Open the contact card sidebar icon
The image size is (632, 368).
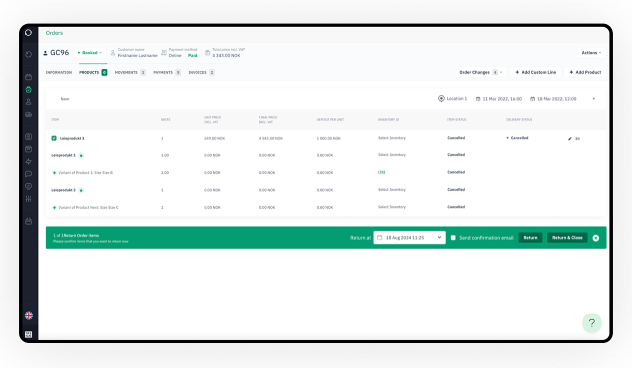29,137
